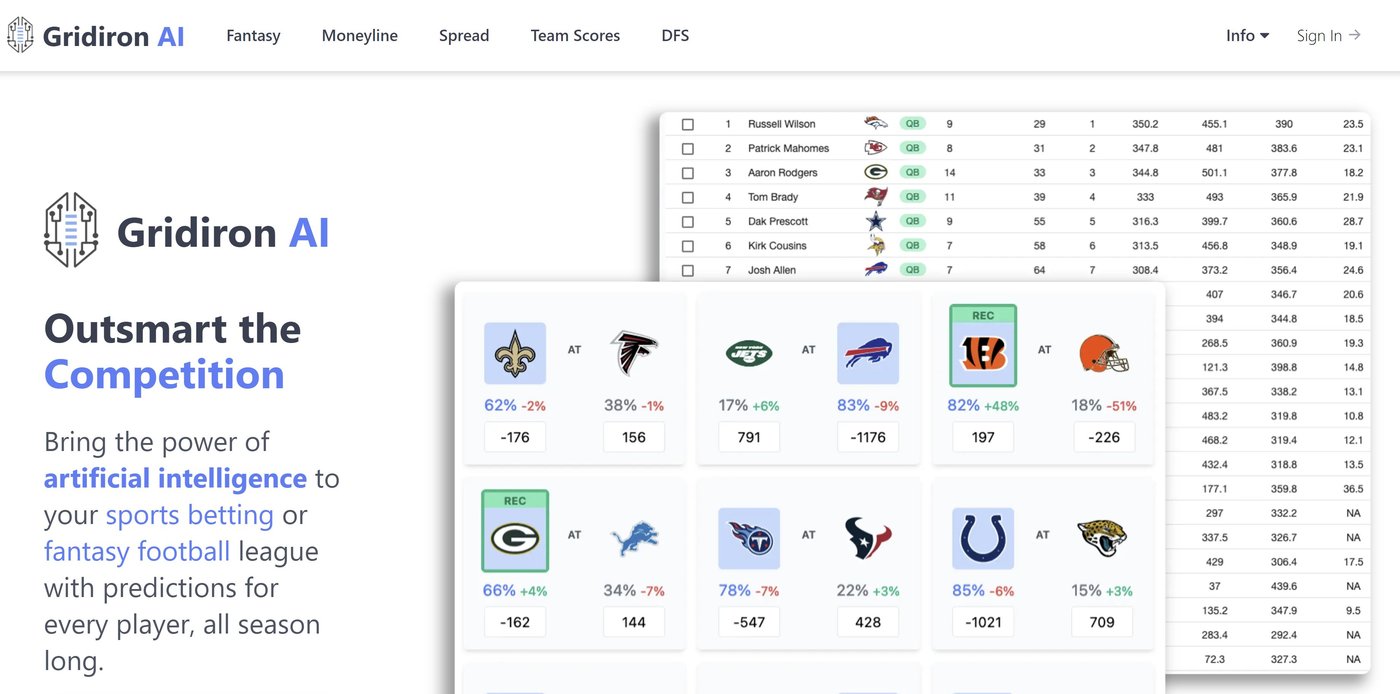
Task: Click the Vikings logo beside Kirk Cousins
Action: tap(876, 246)
